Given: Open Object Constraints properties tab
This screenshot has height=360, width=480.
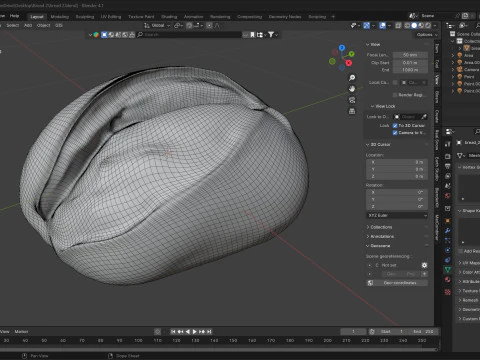Looking at the screenshot, I should pos(448,260).
